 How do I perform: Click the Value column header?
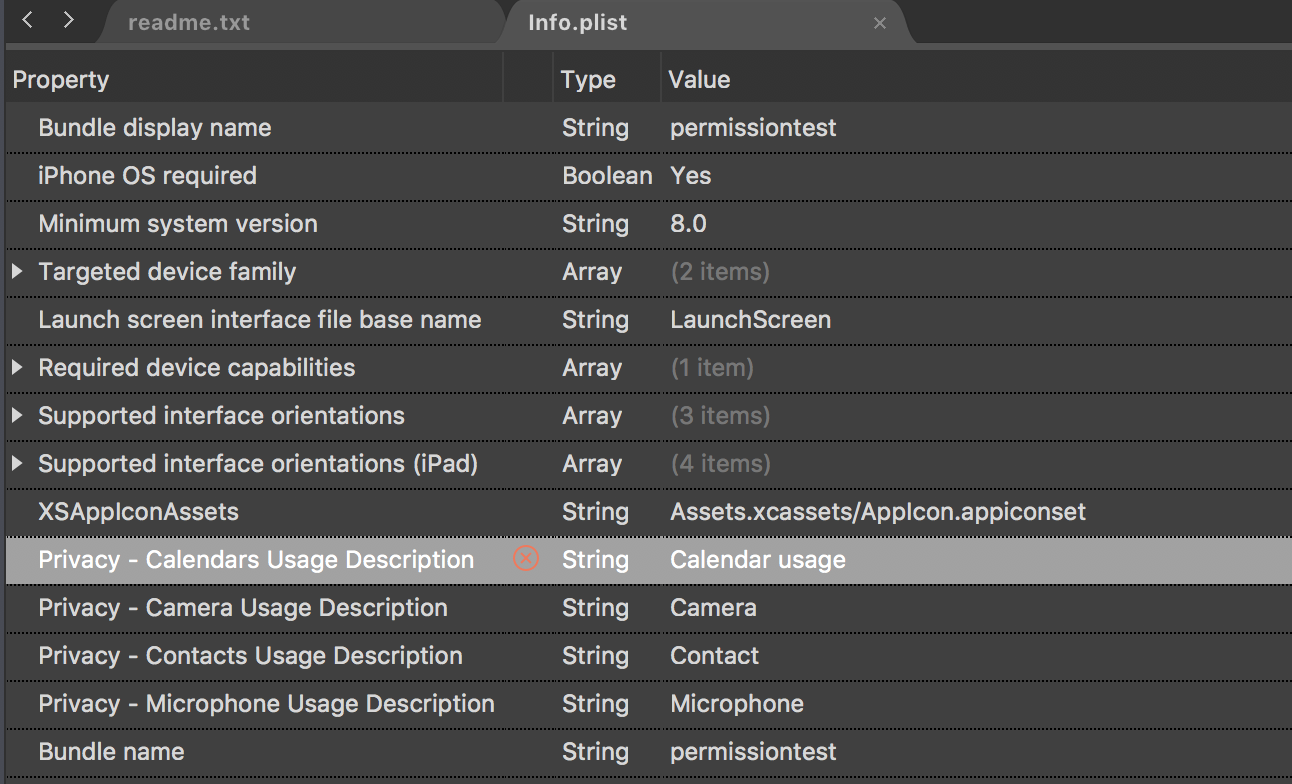coord(699,80)
